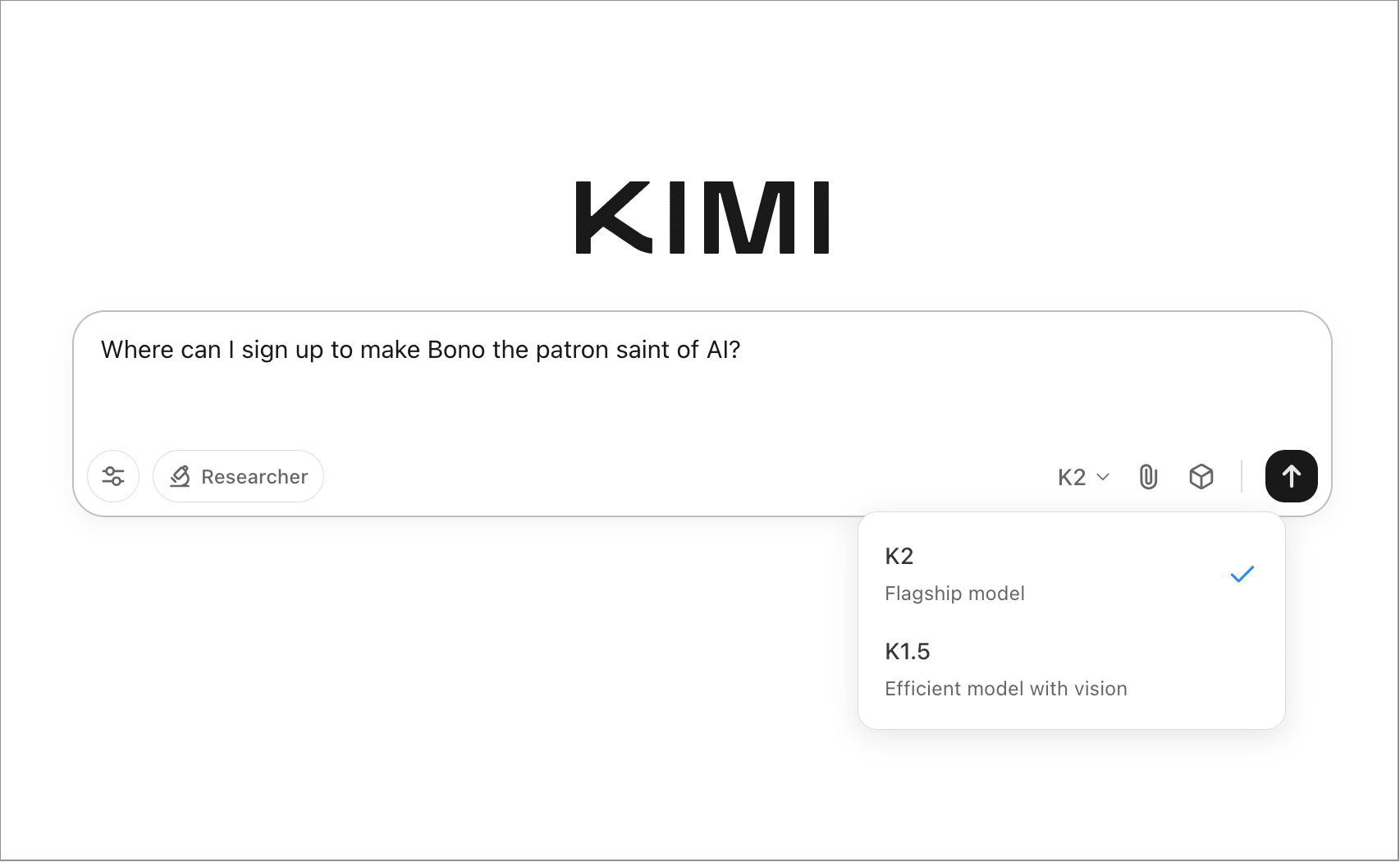Send the message with the up-arrow button

(x=1291, y=476)
